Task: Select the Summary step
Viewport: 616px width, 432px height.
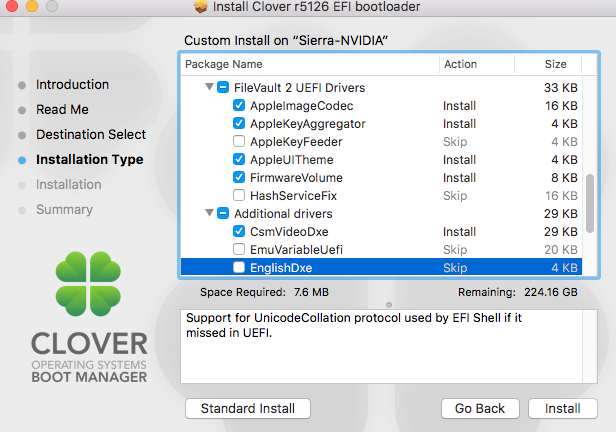Action: click(x=64, y=209)
